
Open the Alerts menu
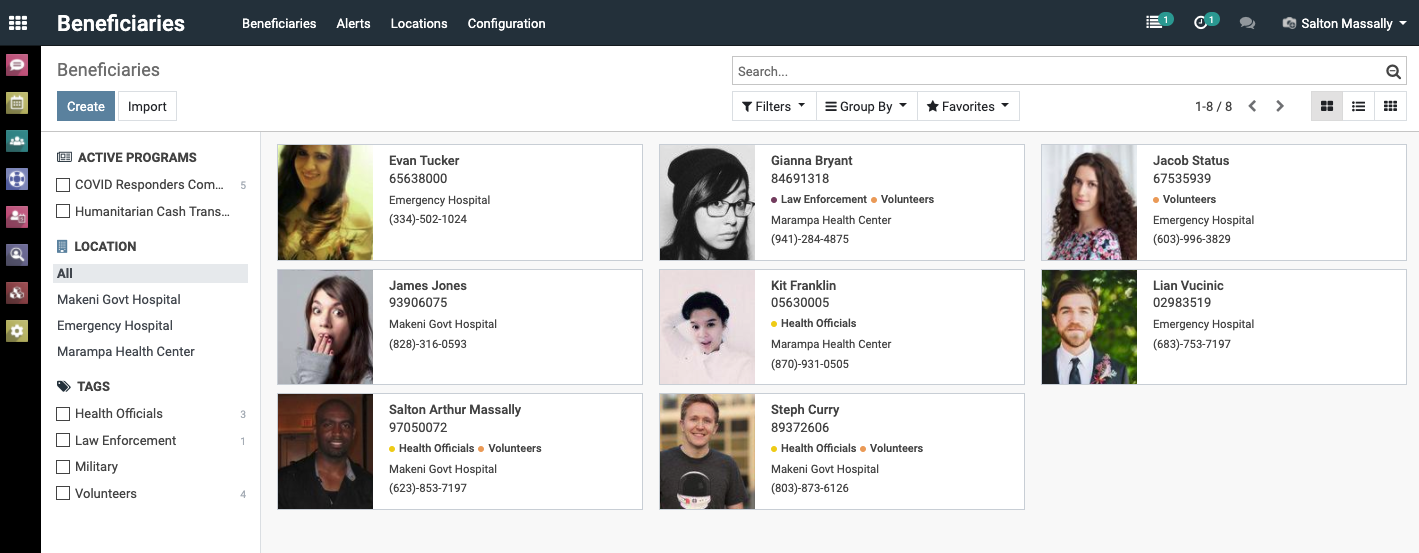coord(353,23)
